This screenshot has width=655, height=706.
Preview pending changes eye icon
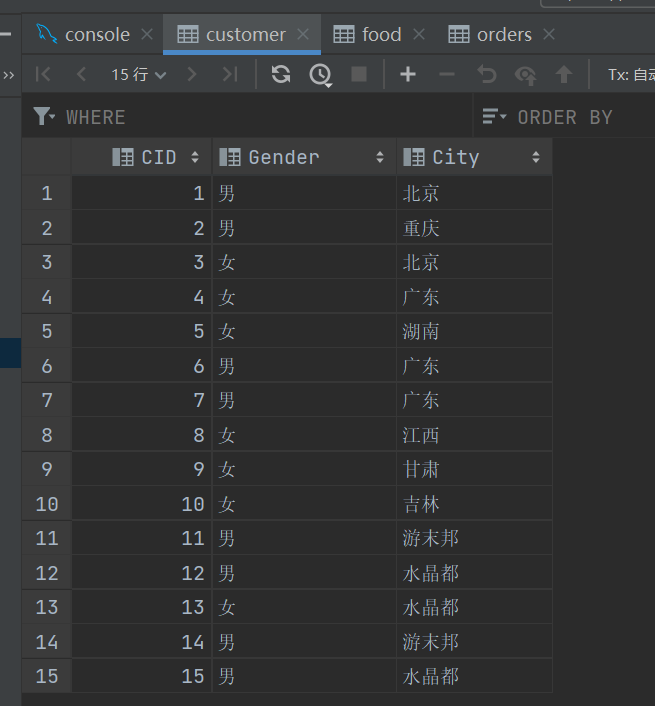[525, 75]
